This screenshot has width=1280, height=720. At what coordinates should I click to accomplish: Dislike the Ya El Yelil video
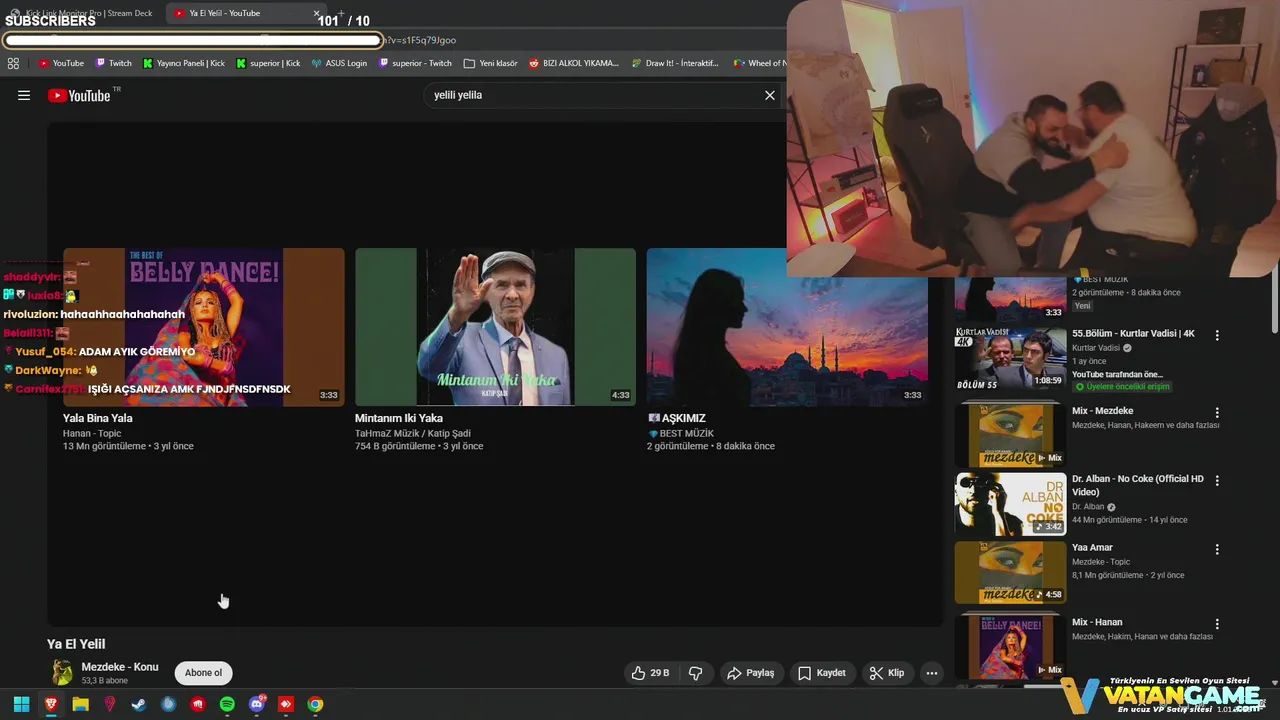click(x=695, y=673)
